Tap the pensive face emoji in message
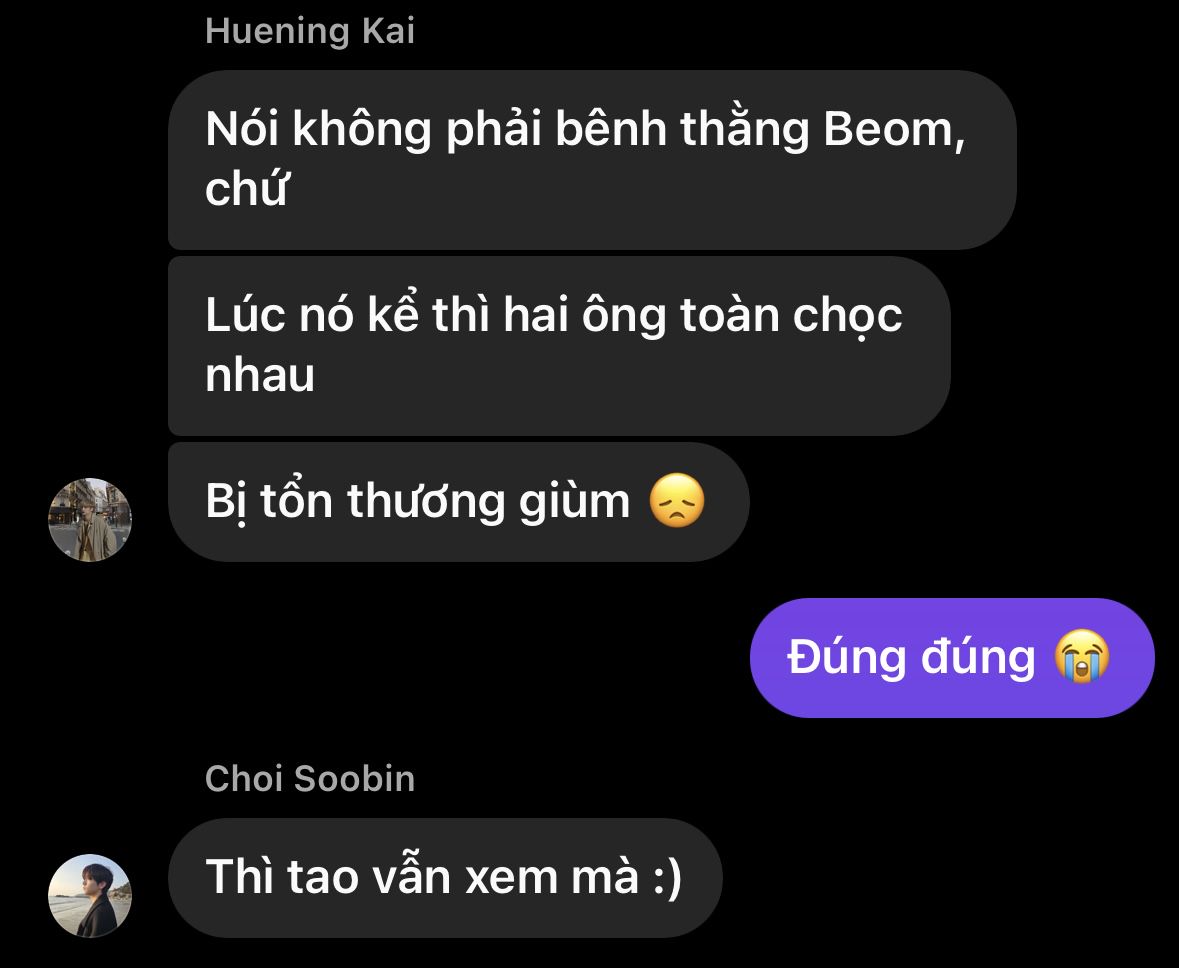Image resolution: width=1179 pixels, height=968 pixels. coord(677,501)
